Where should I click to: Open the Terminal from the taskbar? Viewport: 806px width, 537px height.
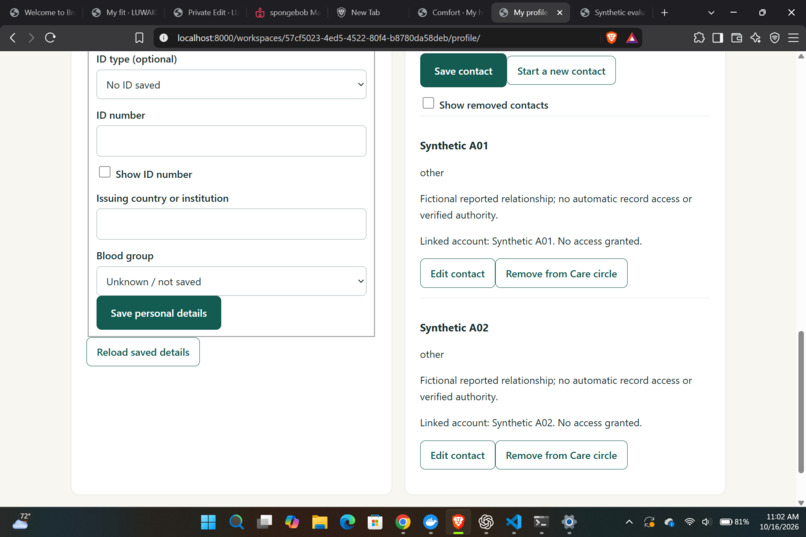[541, 522]
